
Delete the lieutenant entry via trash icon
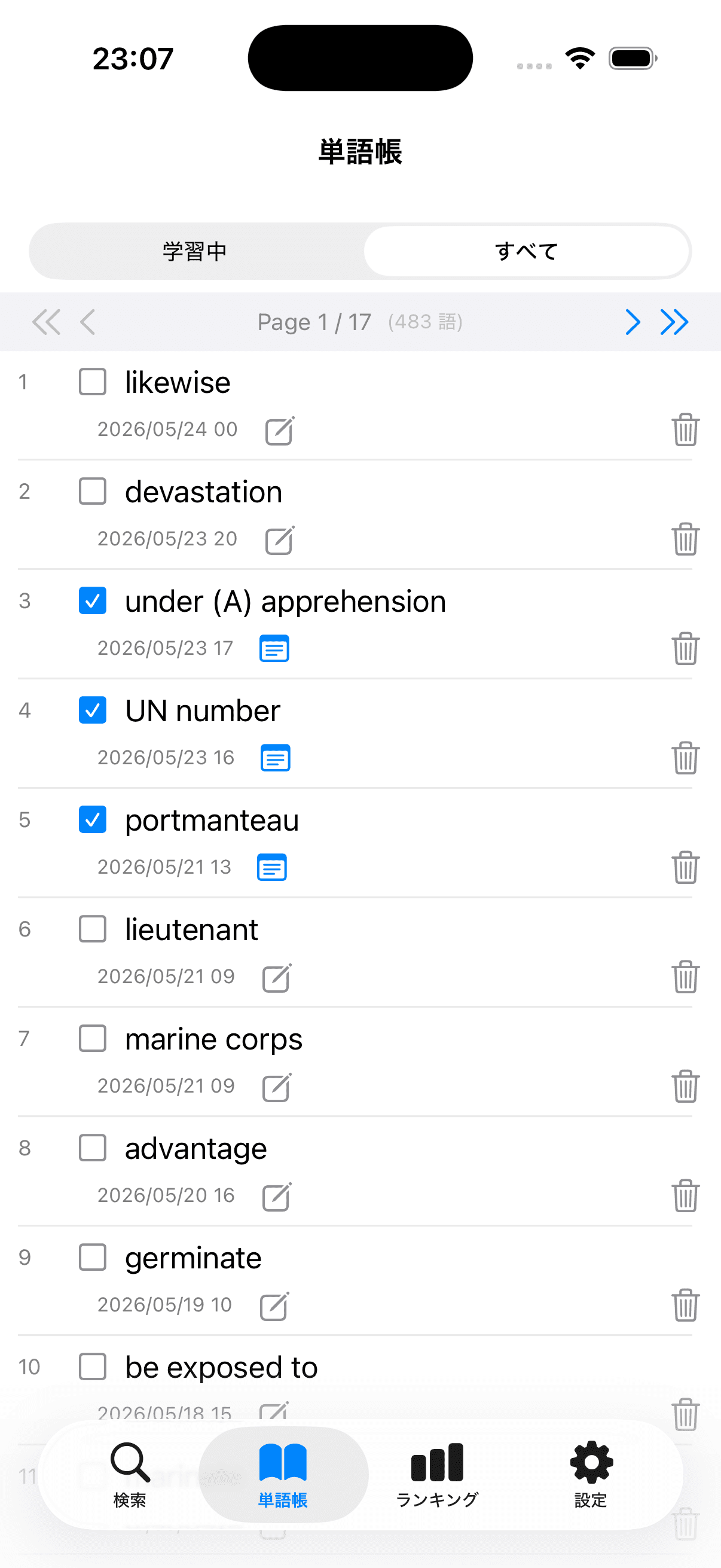pos(685,977)
